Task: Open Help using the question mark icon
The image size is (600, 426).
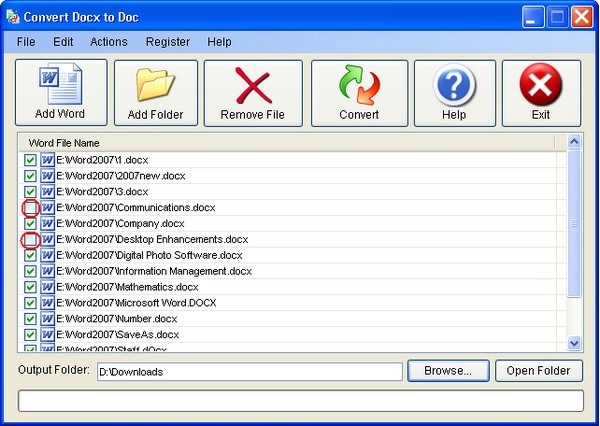Action: [x=453, y=84]
